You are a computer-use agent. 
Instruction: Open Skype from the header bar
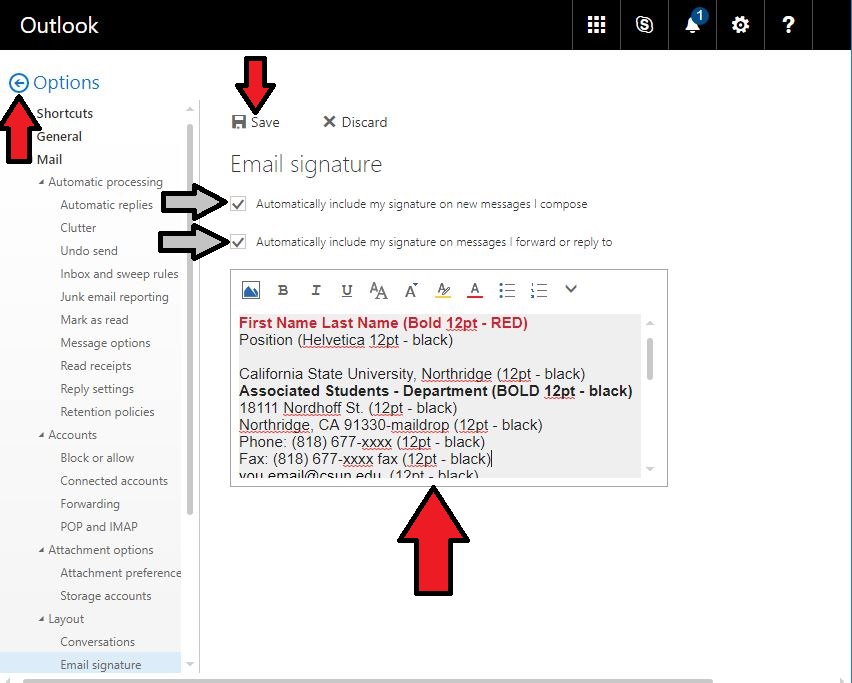click(644, 25)
